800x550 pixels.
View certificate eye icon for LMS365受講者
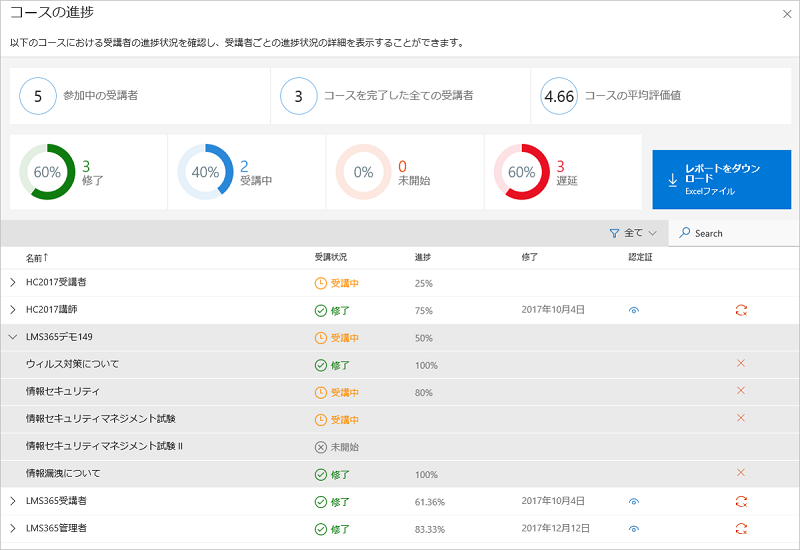click(x=633, y=501)
